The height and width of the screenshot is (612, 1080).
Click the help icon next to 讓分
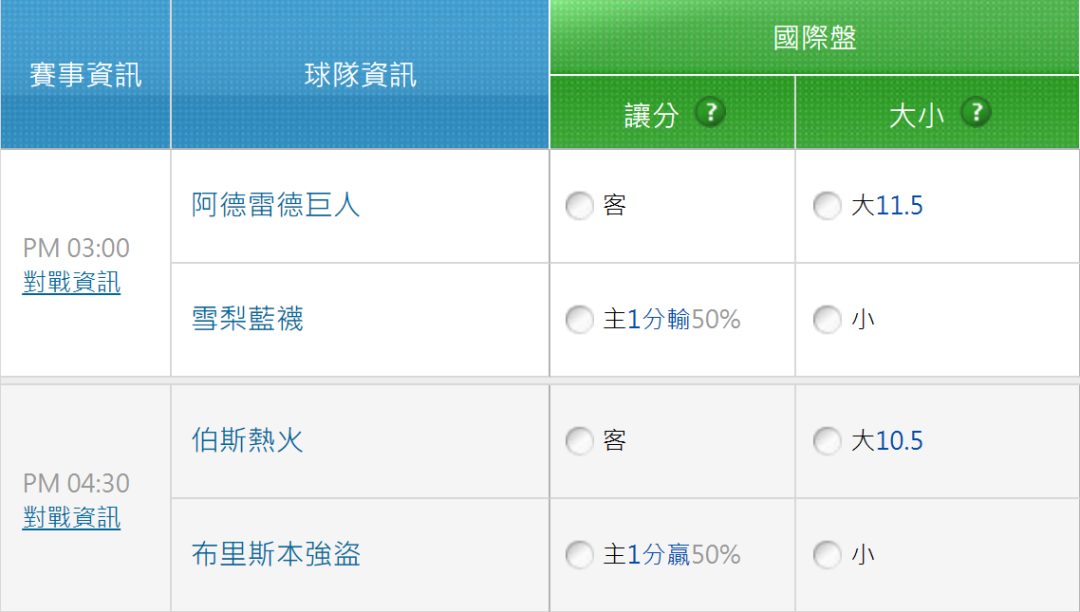[x=710, y=113]
